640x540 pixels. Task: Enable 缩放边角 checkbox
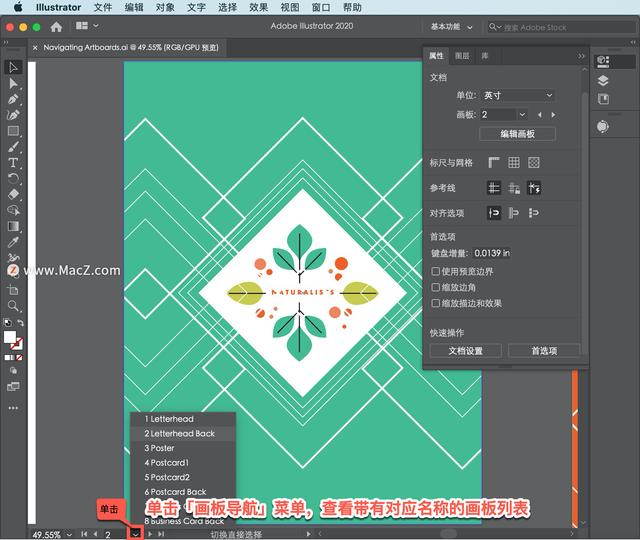coord(436,287)
